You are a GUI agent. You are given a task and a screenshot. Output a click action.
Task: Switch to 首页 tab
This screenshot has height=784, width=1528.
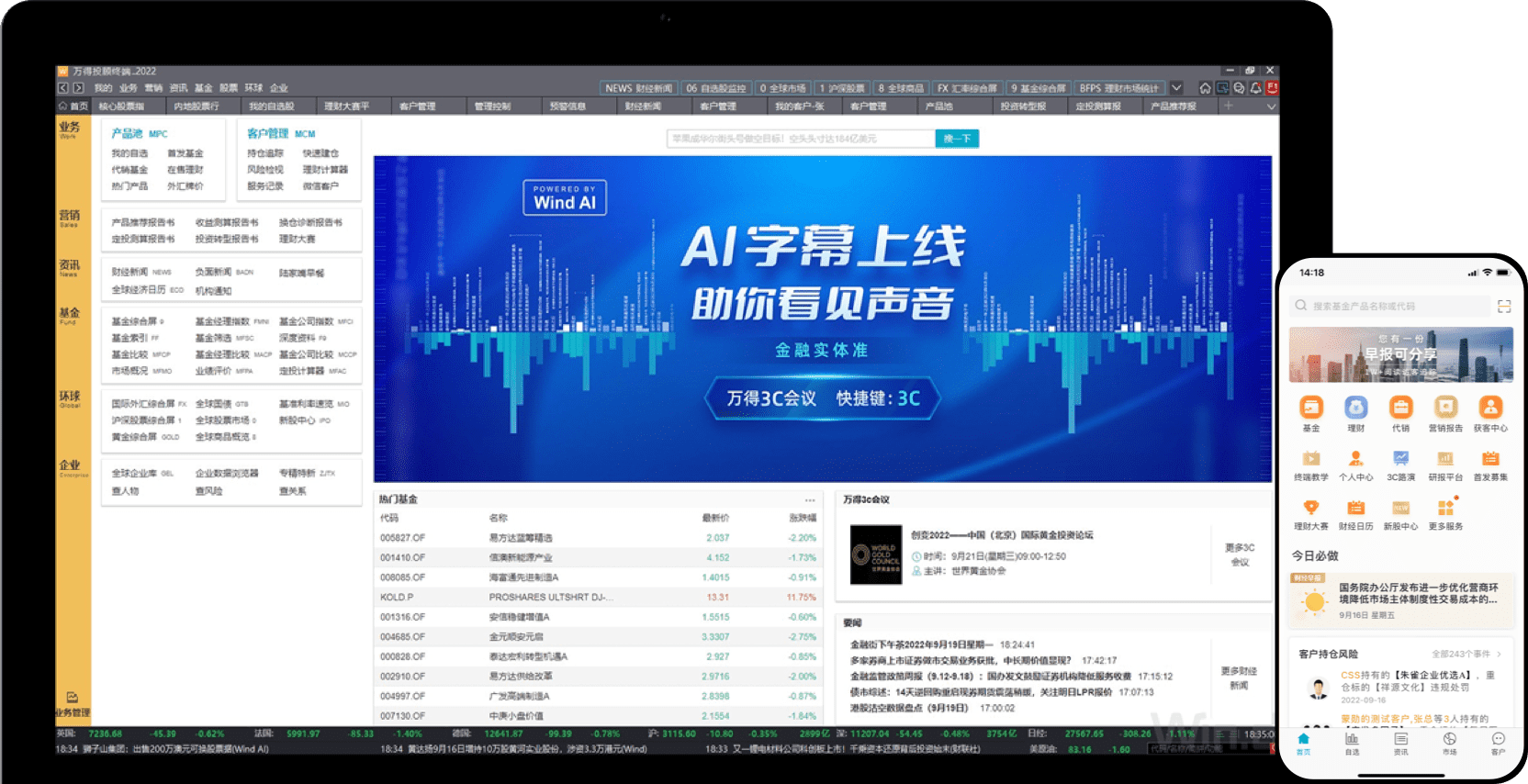click(73, 106)
